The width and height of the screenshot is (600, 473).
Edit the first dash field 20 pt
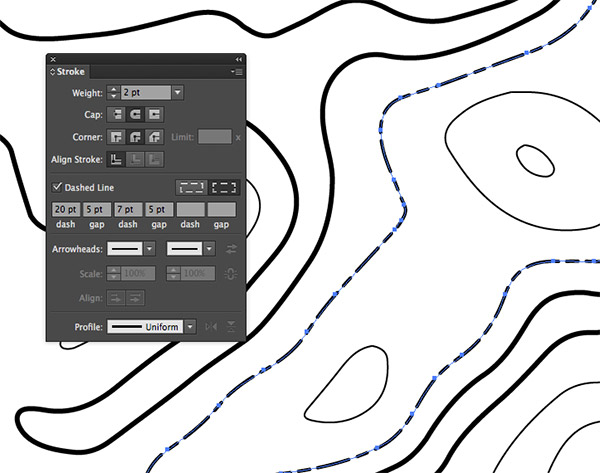click(66, 210)
